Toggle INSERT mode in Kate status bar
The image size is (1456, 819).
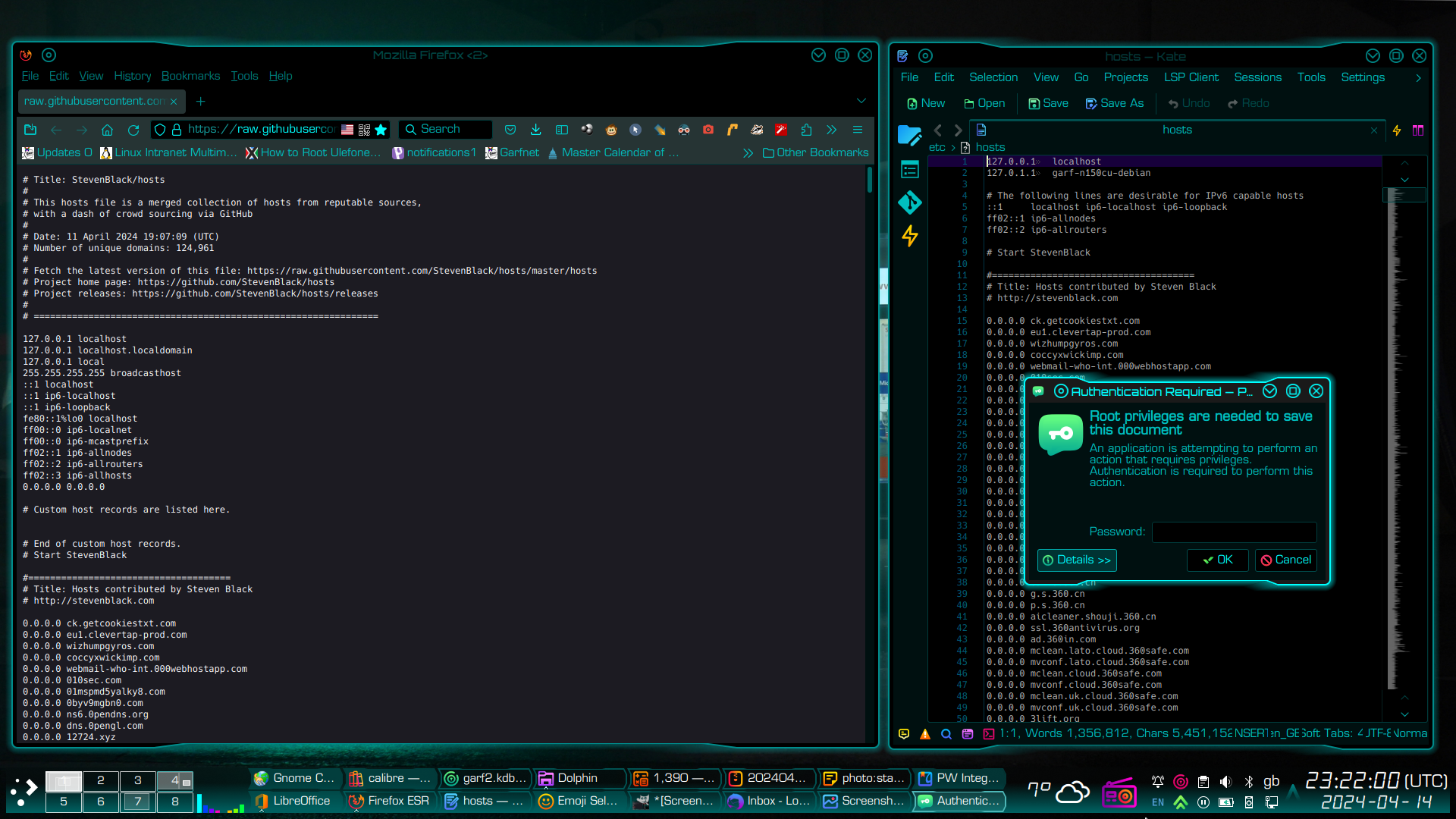1250,734
